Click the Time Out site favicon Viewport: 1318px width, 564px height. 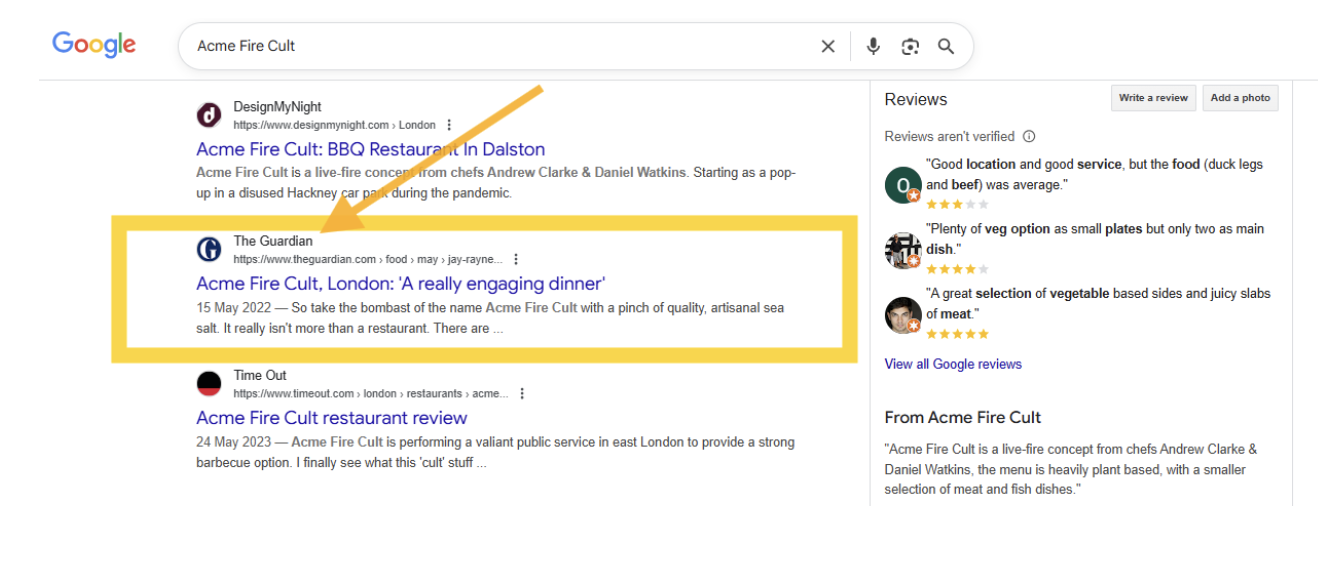(x=209, y=384)
